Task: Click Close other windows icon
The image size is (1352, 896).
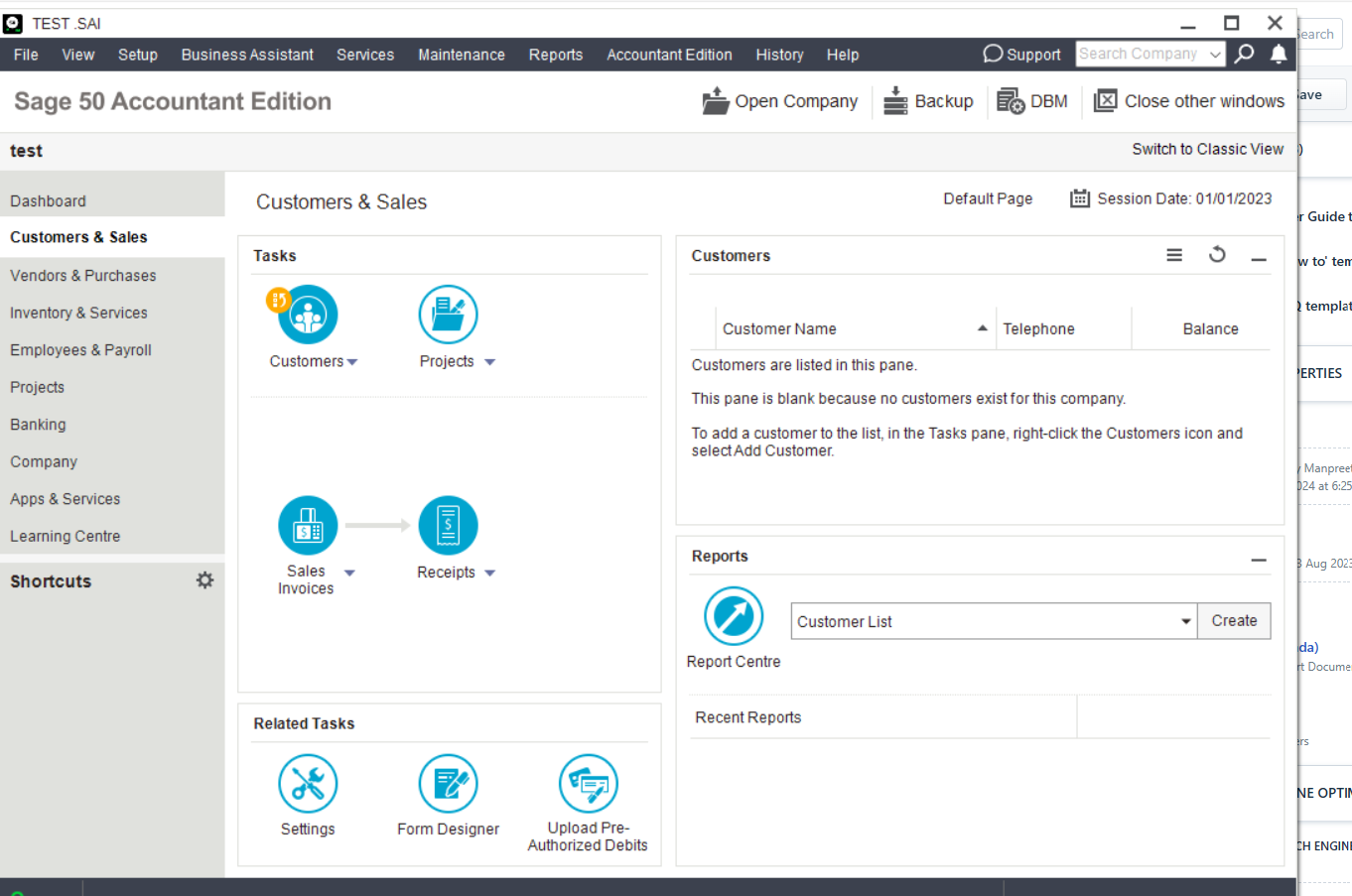Action: click(x=1105, y=101)
